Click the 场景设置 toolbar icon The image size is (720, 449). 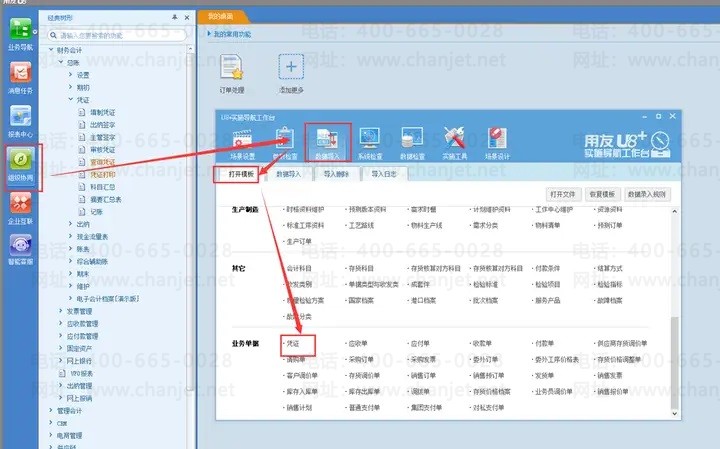[x=242, y=139]
